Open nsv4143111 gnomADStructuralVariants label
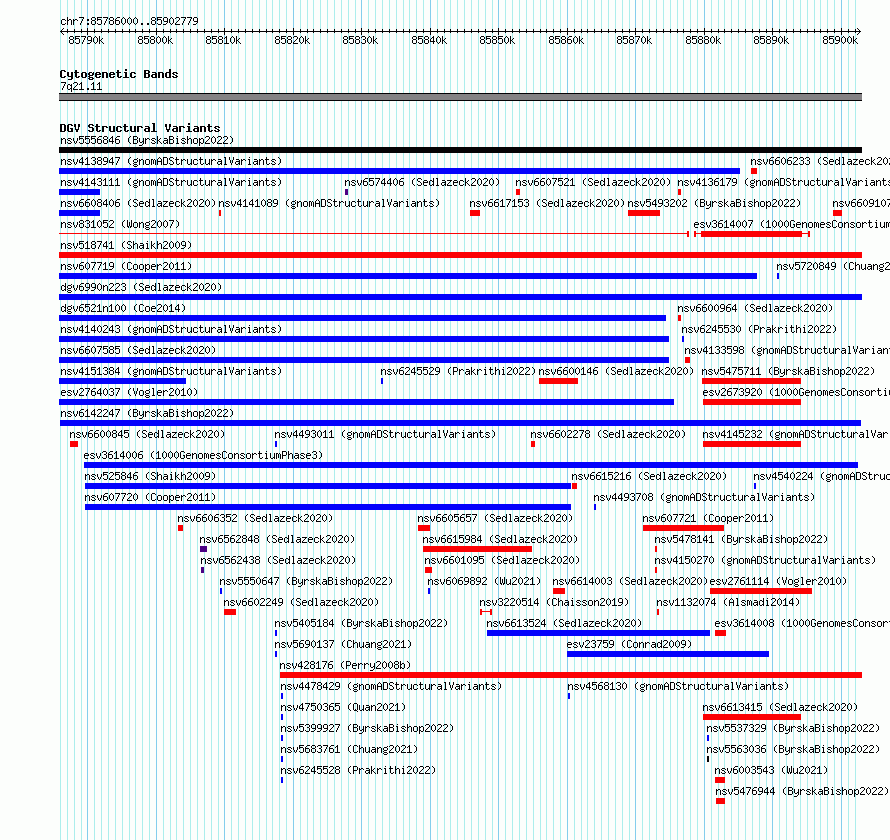 (x=171, y=182)
